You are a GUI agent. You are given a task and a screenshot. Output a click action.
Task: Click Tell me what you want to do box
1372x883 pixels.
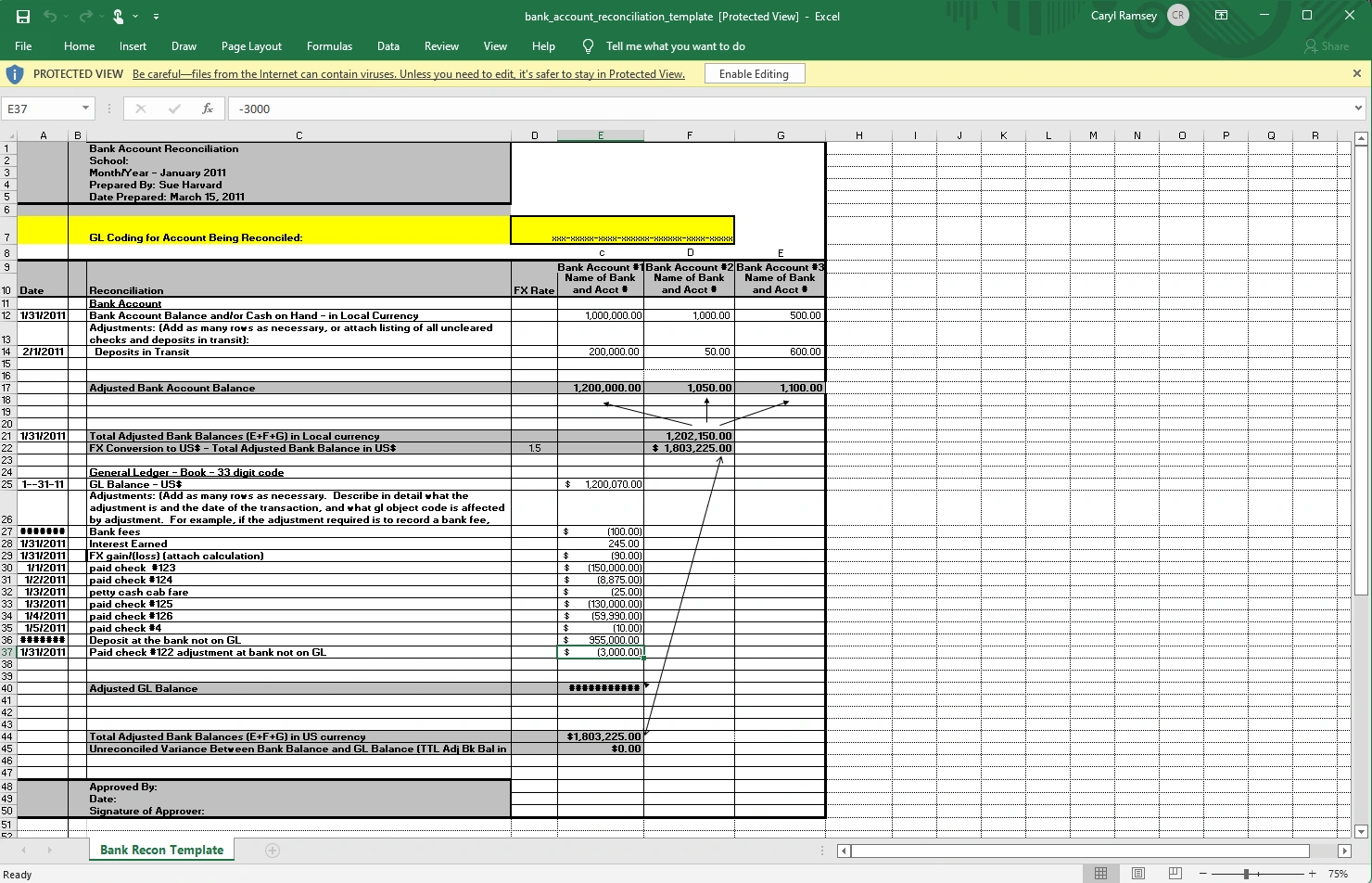click(675, 46)
